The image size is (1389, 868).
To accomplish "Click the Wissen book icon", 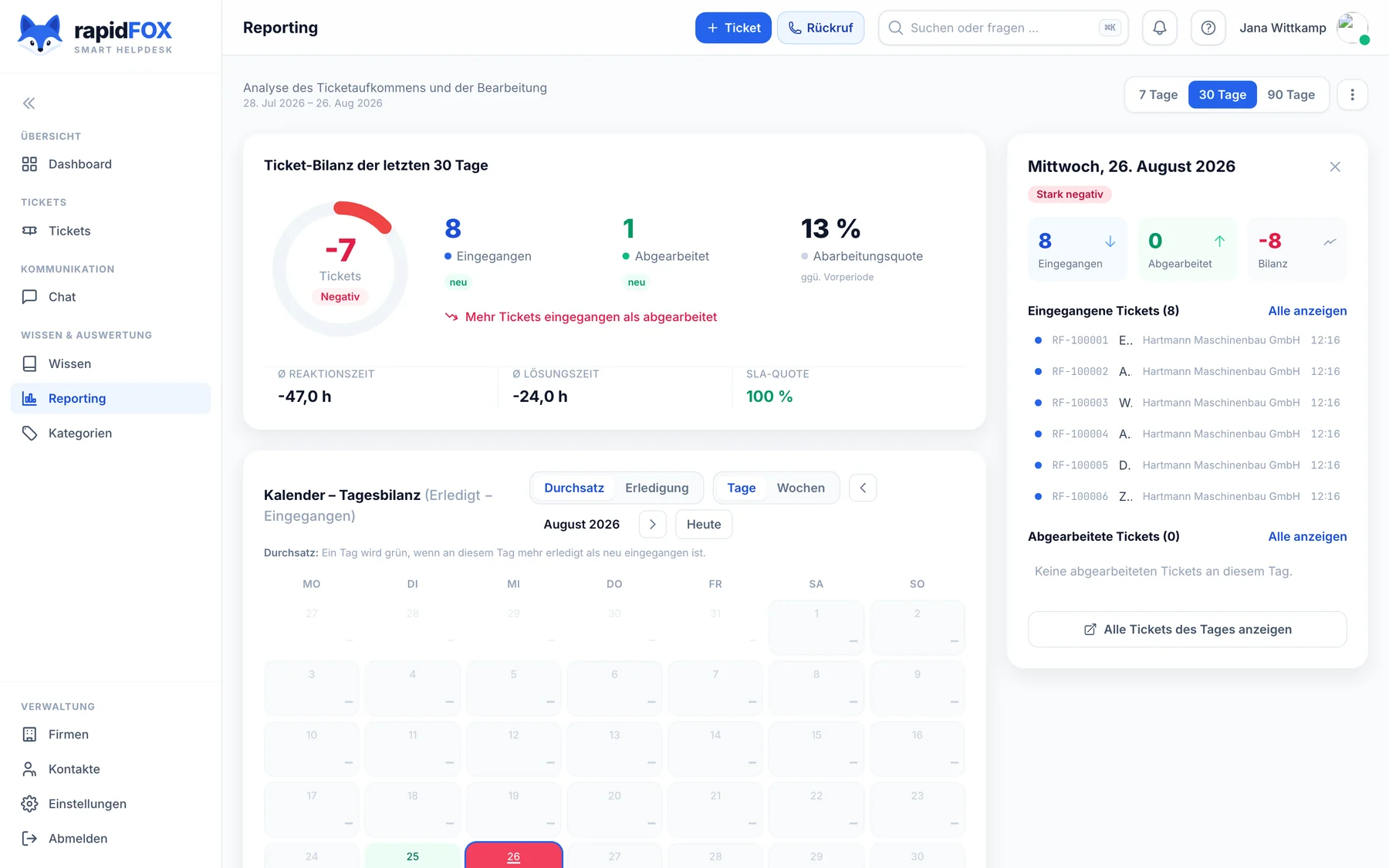I will (x=29, y=363).
